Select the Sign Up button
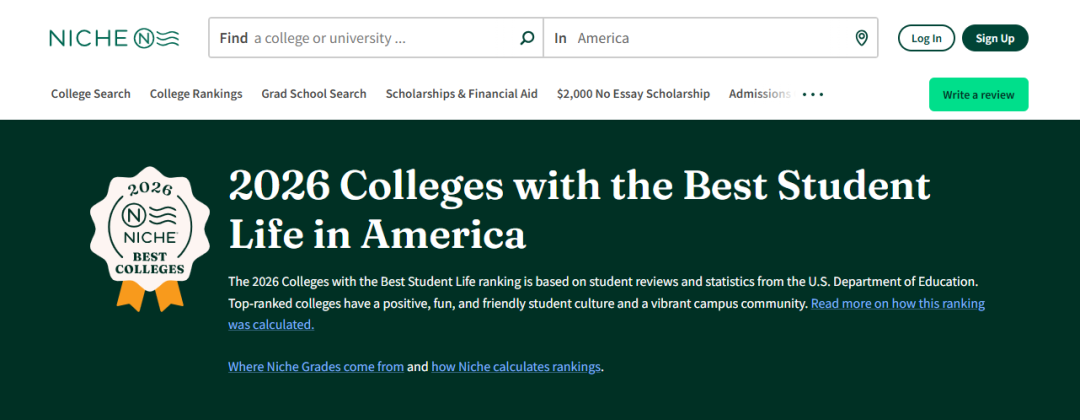The height and width of the screenshot is (420, 1080). point(995,38)
